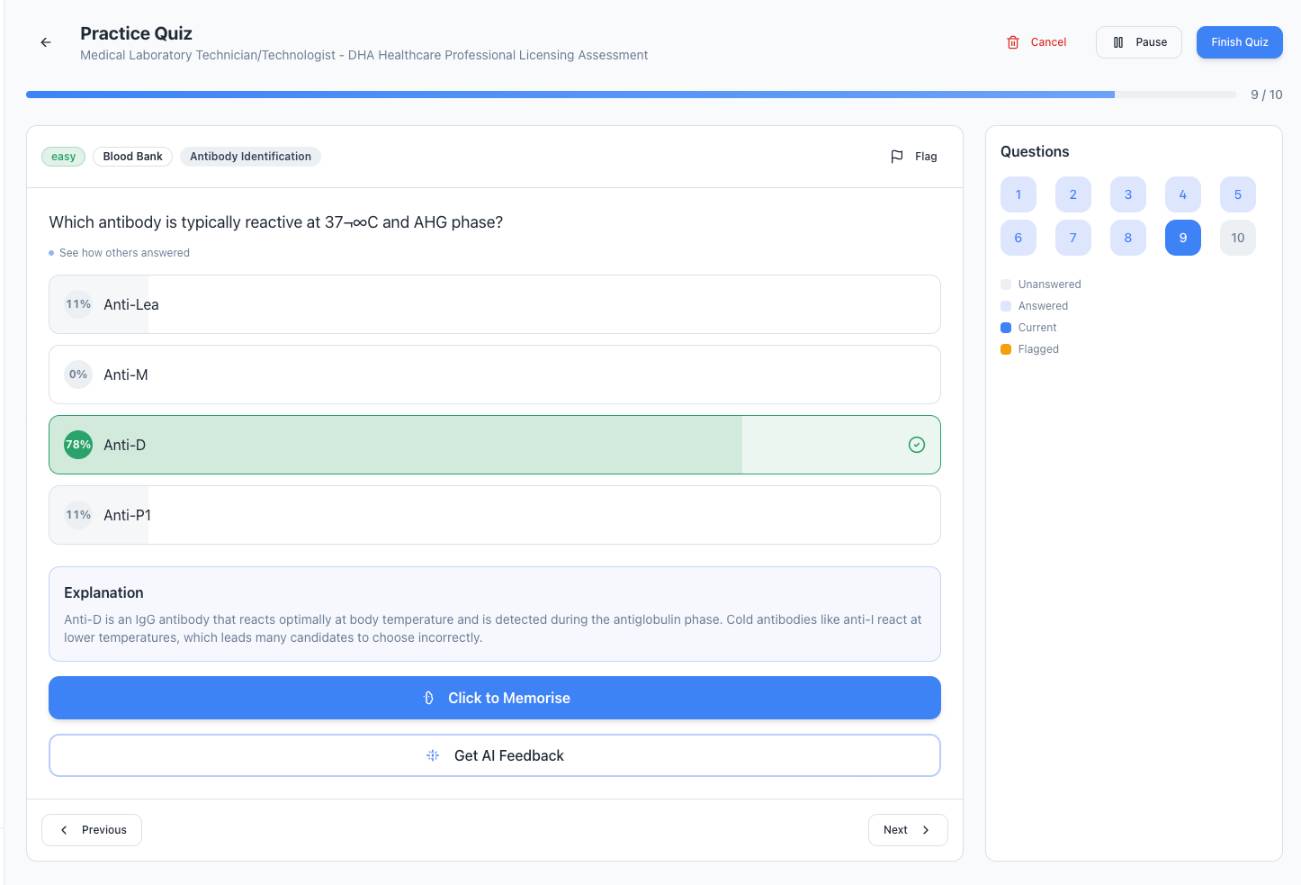
Task: Select the Anti-P1 answer option
Action: (x=494, y=515)
